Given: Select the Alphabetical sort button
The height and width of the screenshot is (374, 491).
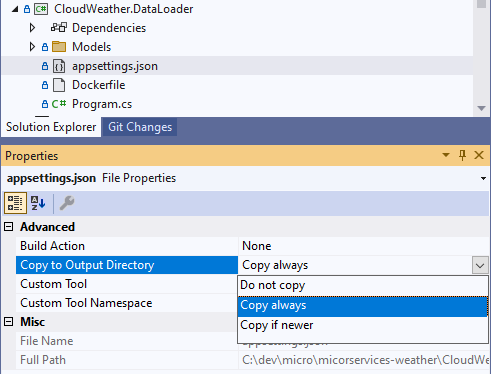Looking at the screenshot, I should (38, 203).
